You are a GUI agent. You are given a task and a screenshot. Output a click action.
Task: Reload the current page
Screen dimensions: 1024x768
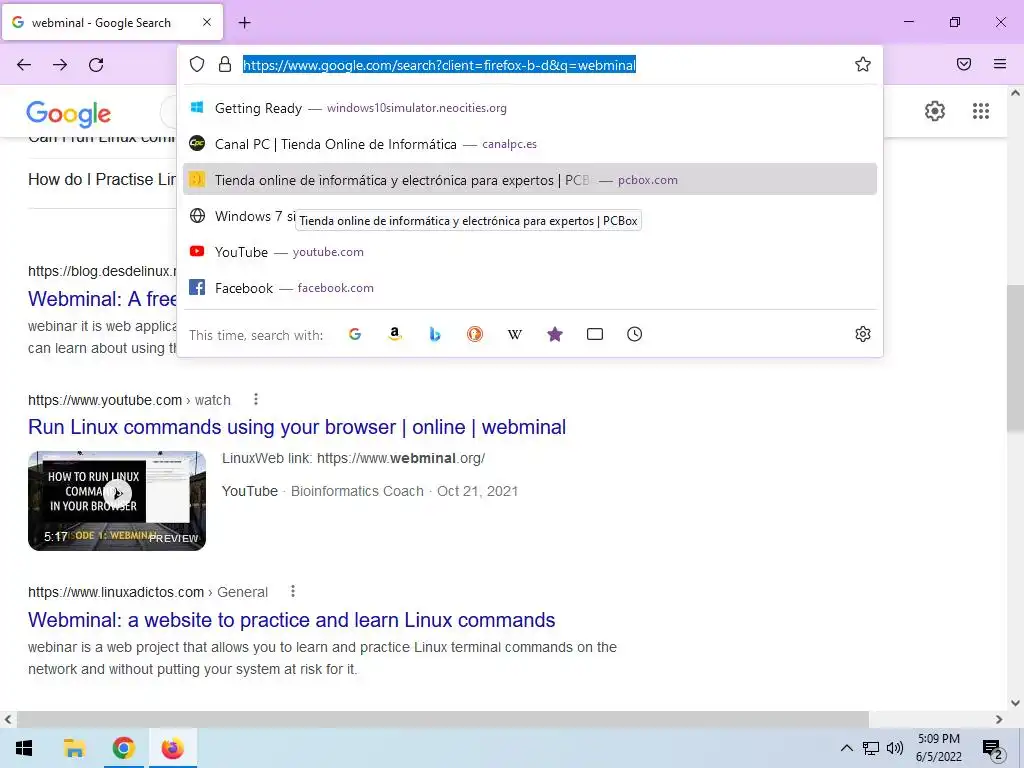[96, 65]
